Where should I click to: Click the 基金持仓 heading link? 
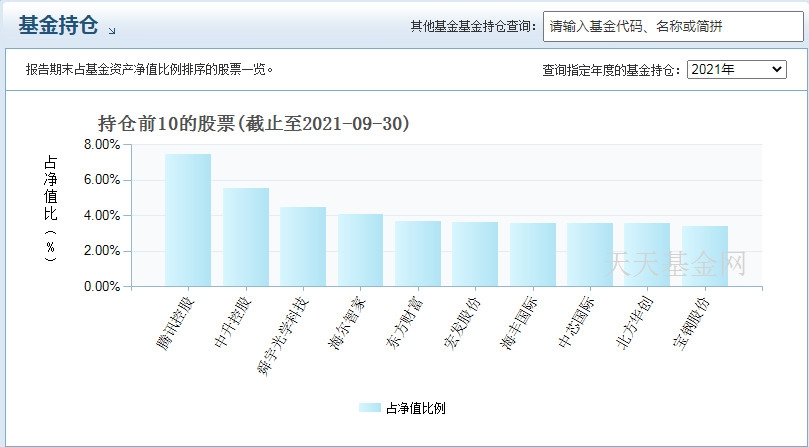click(x=58, y=27)
